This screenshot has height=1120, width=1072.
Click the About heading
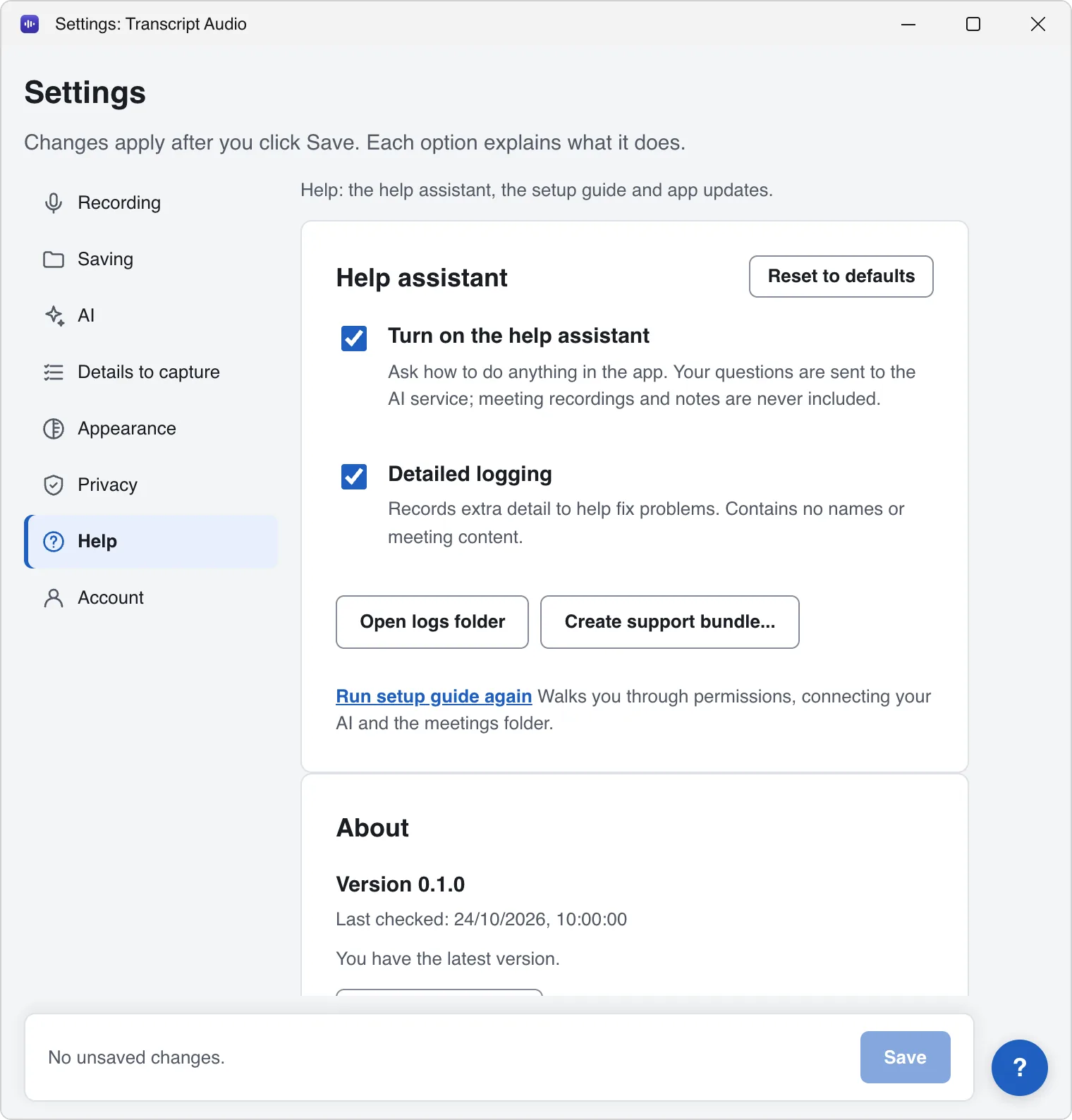coord(372,828)
